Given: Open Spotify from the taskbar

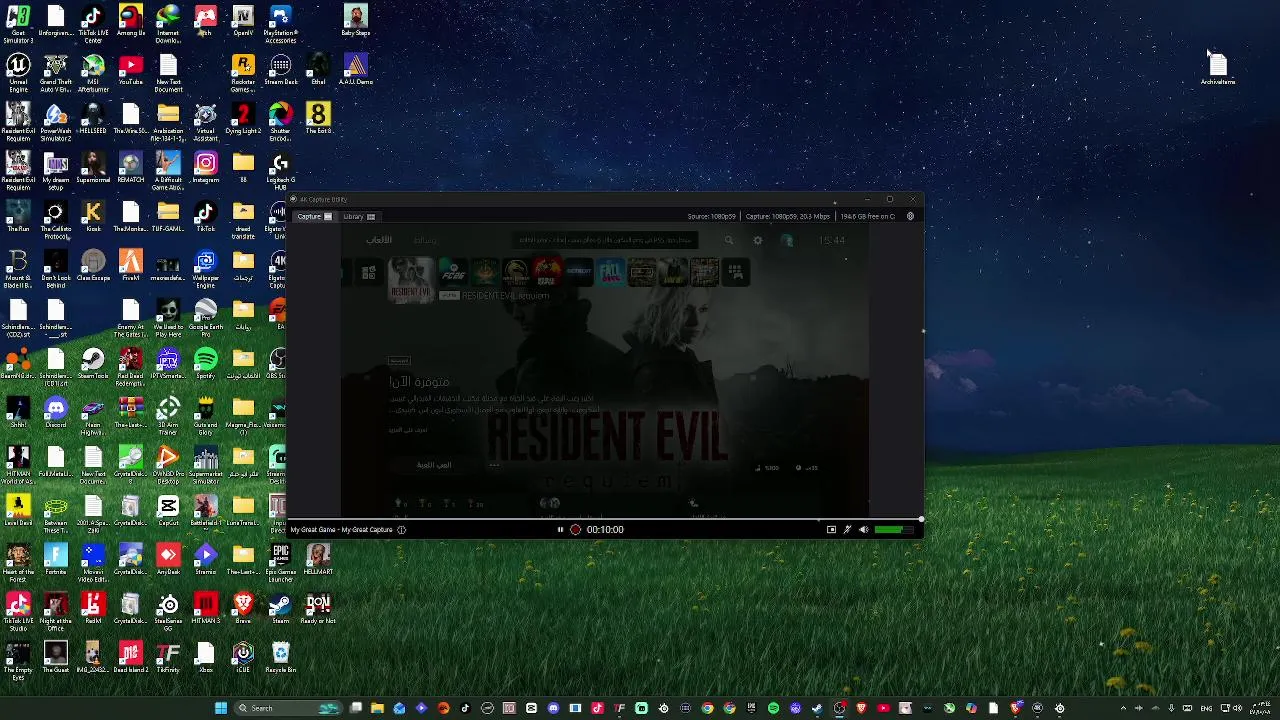Looking at the screenshot, I should tap(773, 708).
